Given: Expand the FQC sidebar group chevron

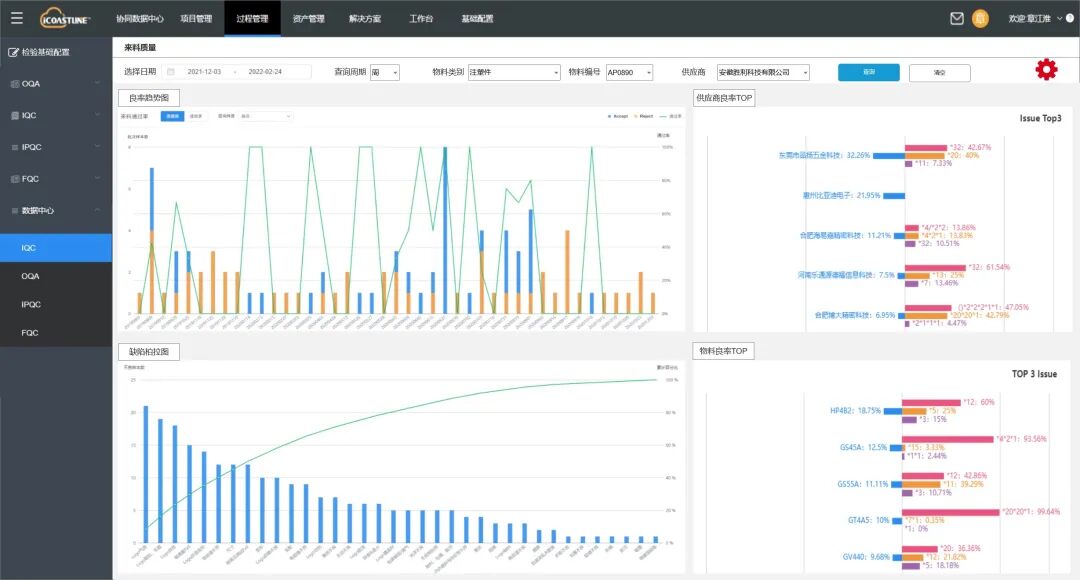Looking at the screenshot, I should pyautogui.click(x=97, y=178).
